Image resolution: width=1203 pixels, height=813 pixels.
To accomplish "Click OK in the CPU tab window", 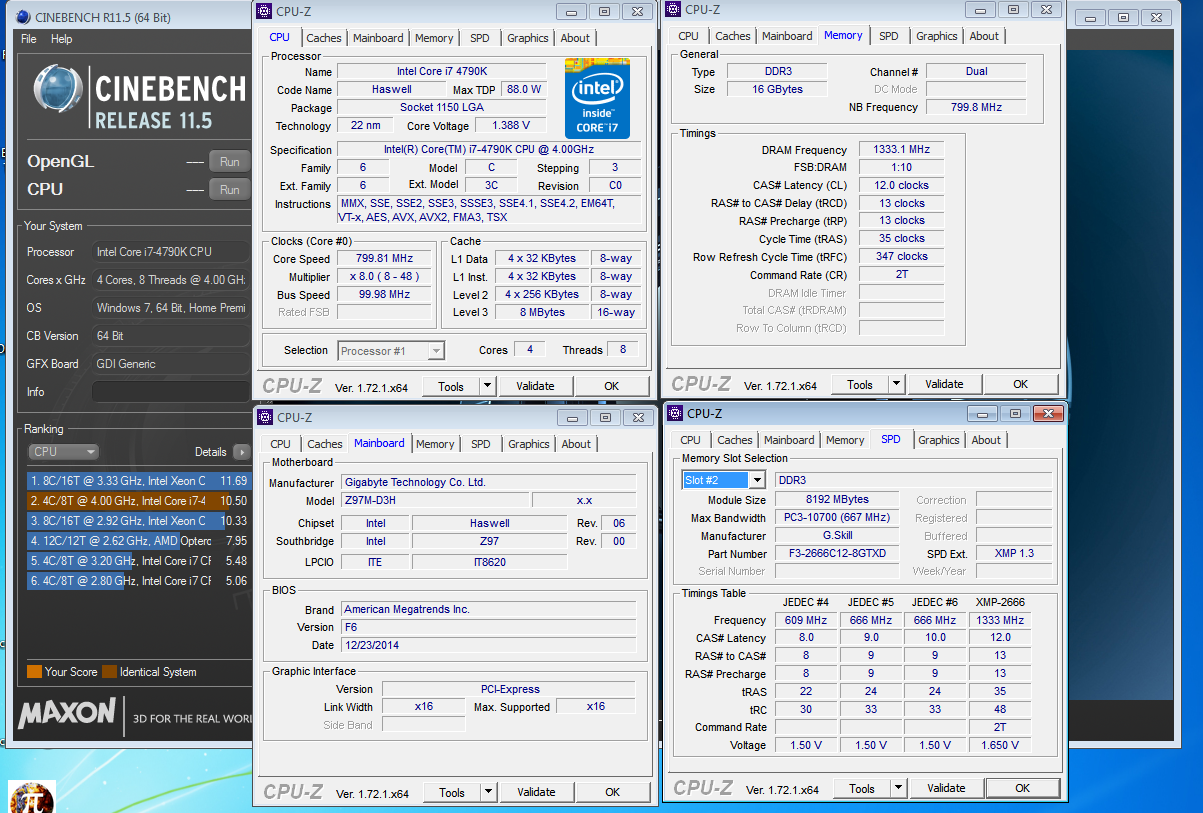I will coord(612,386).
